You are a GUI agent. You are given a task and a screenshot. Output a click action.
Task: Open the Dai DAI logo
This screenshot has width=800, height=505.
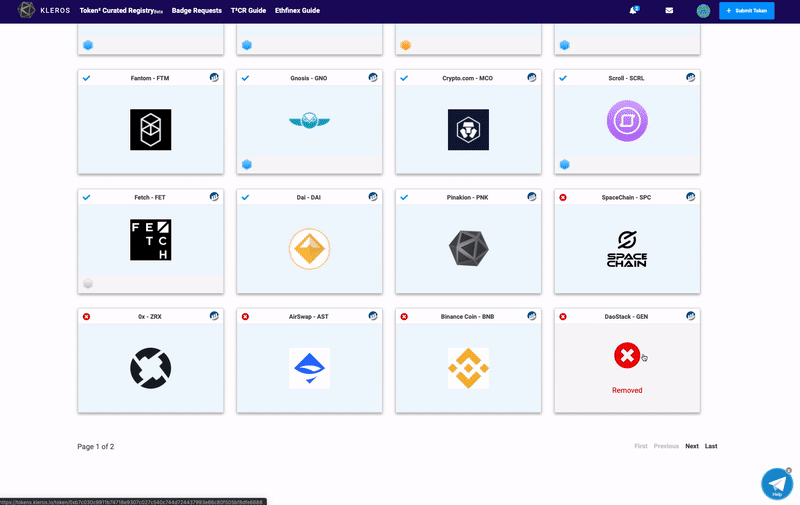point(309,249)
